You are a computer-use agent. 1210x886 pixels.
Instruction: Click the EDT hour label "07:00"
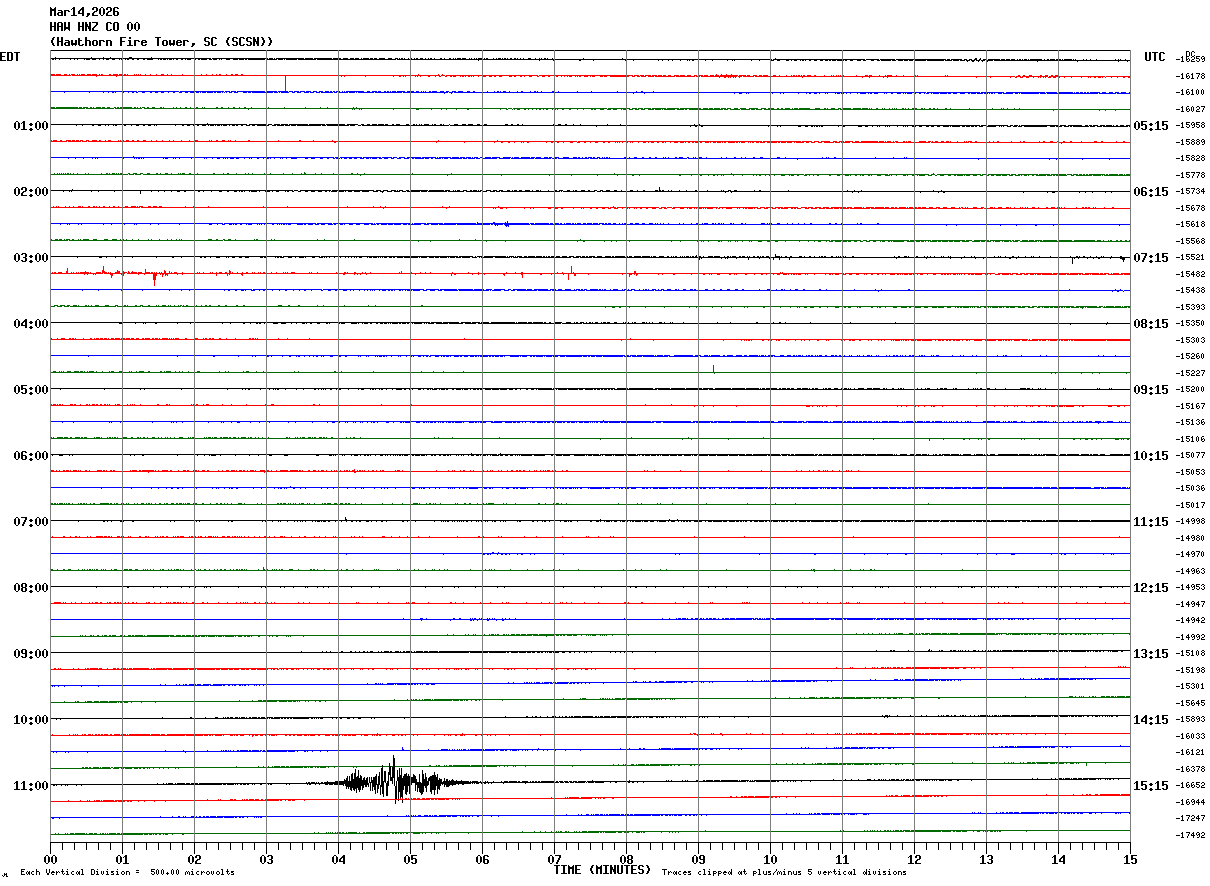click(31, 522)
